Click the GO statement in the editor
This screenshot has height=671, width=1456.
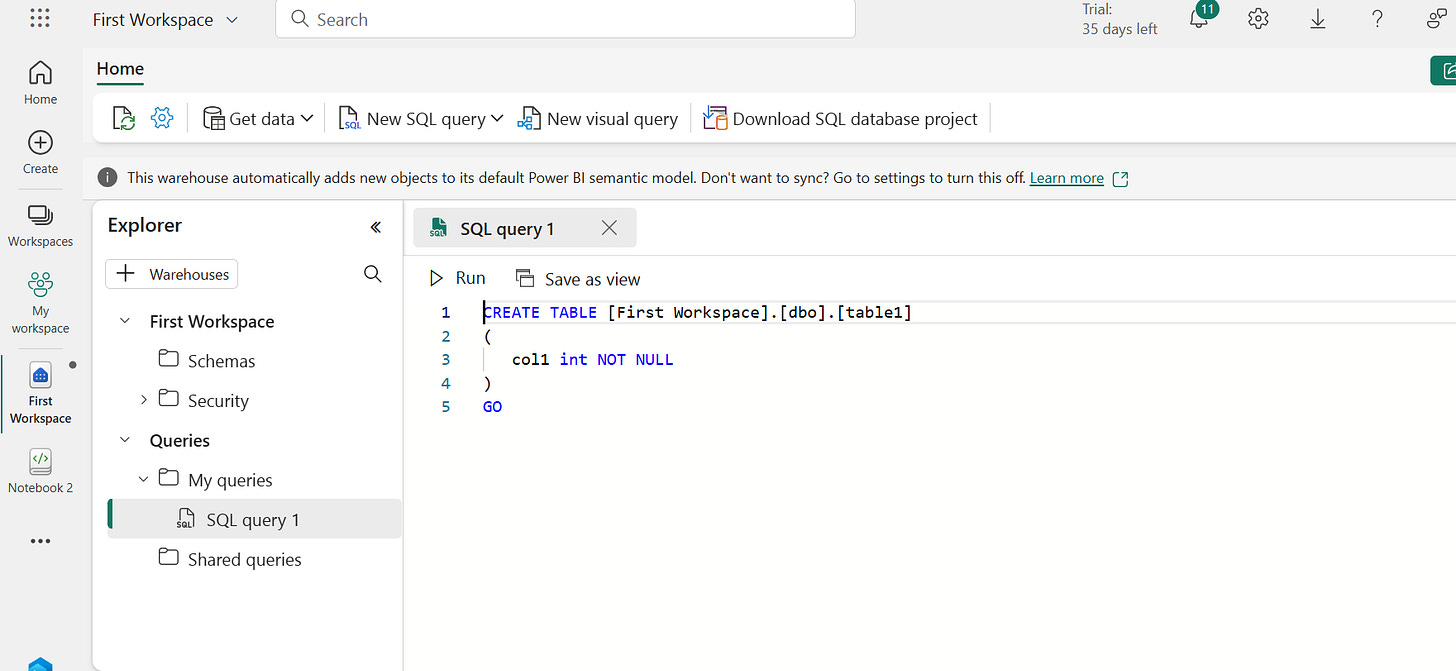(492, 406)
